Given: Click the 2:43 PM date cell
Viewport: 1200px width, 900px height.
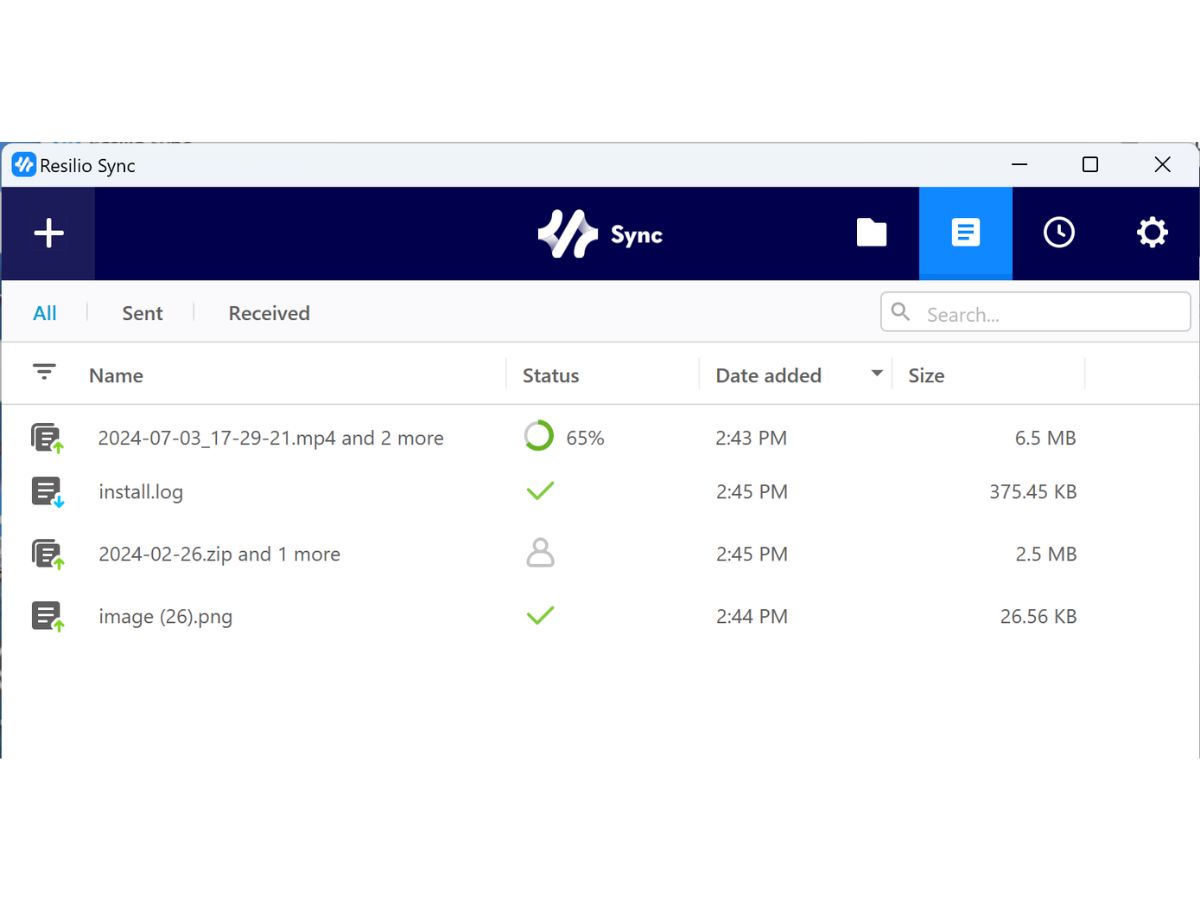Looking at the screenshot, I should pos(751,438).
